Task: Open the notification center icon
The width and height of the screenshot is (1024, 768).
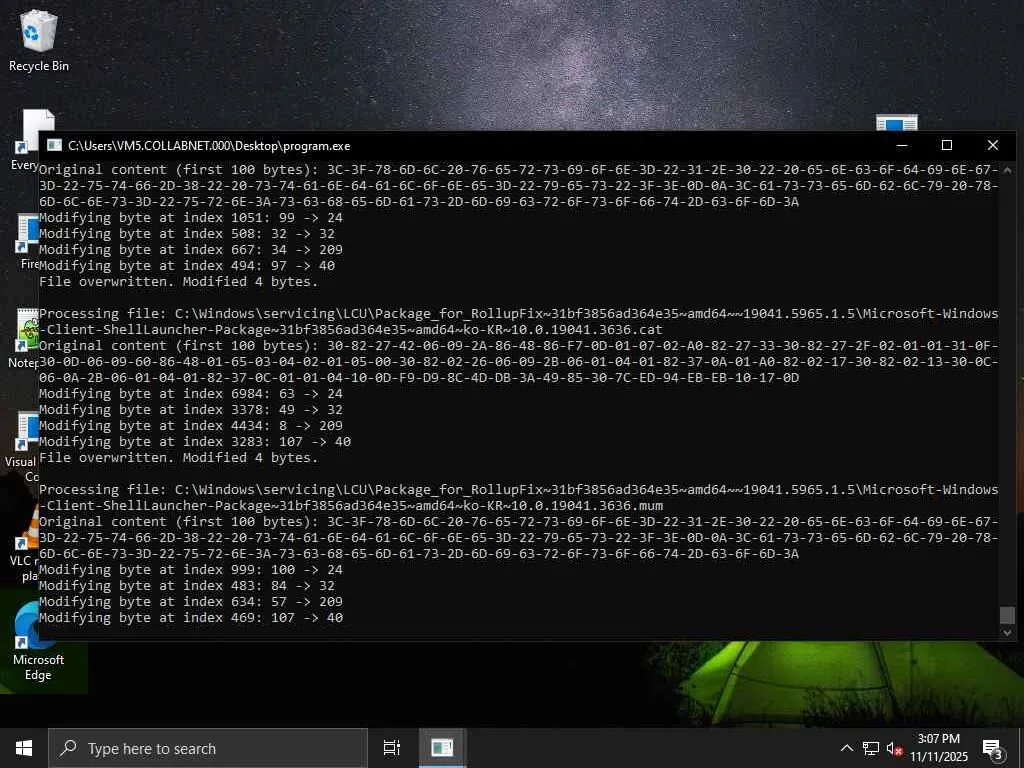Action: pyautogui.click(x=992, y=748)
